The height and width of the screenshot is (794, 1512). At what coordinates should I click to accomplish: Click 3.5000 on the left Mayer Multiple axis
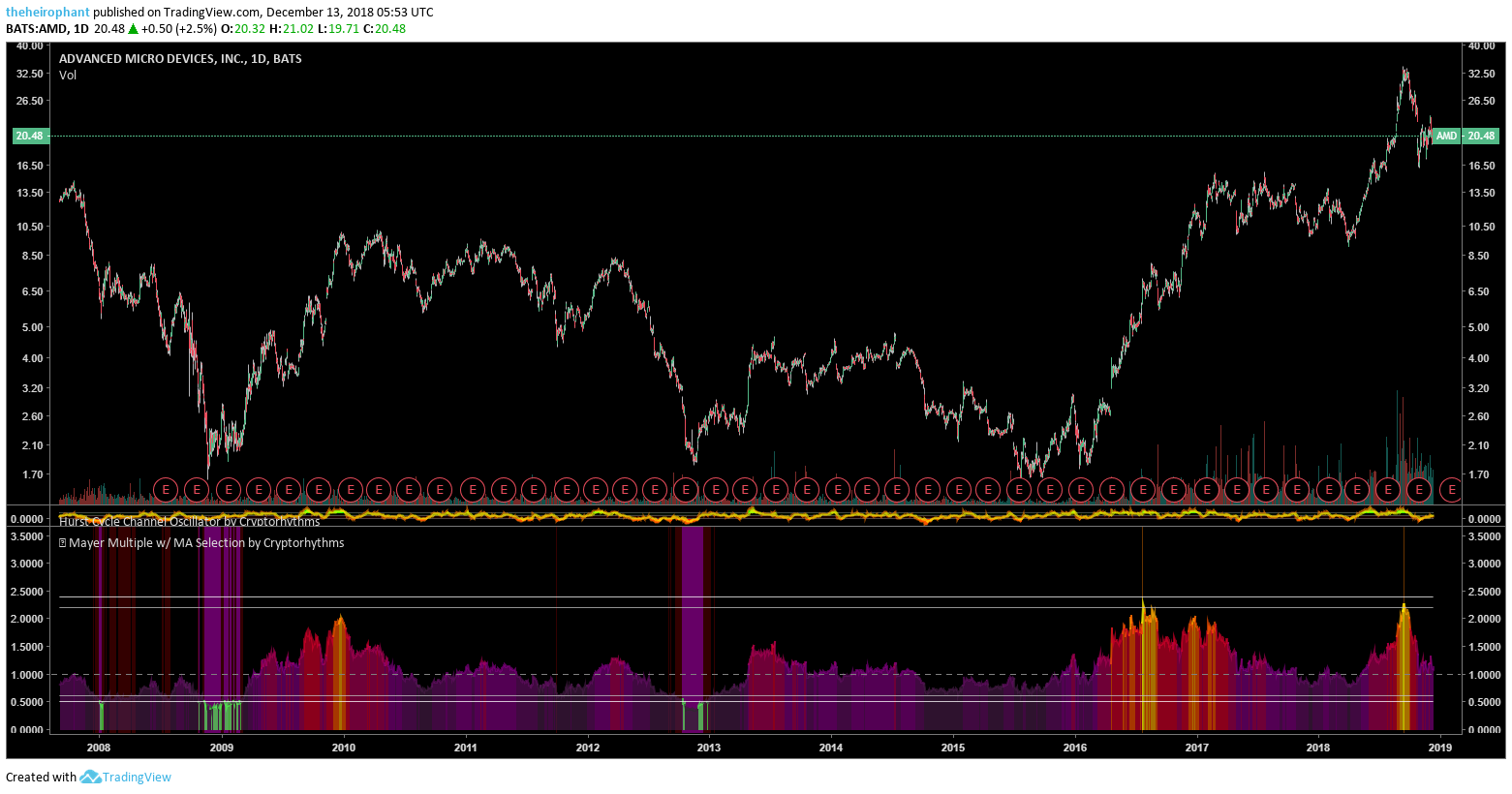click(27, 536)
